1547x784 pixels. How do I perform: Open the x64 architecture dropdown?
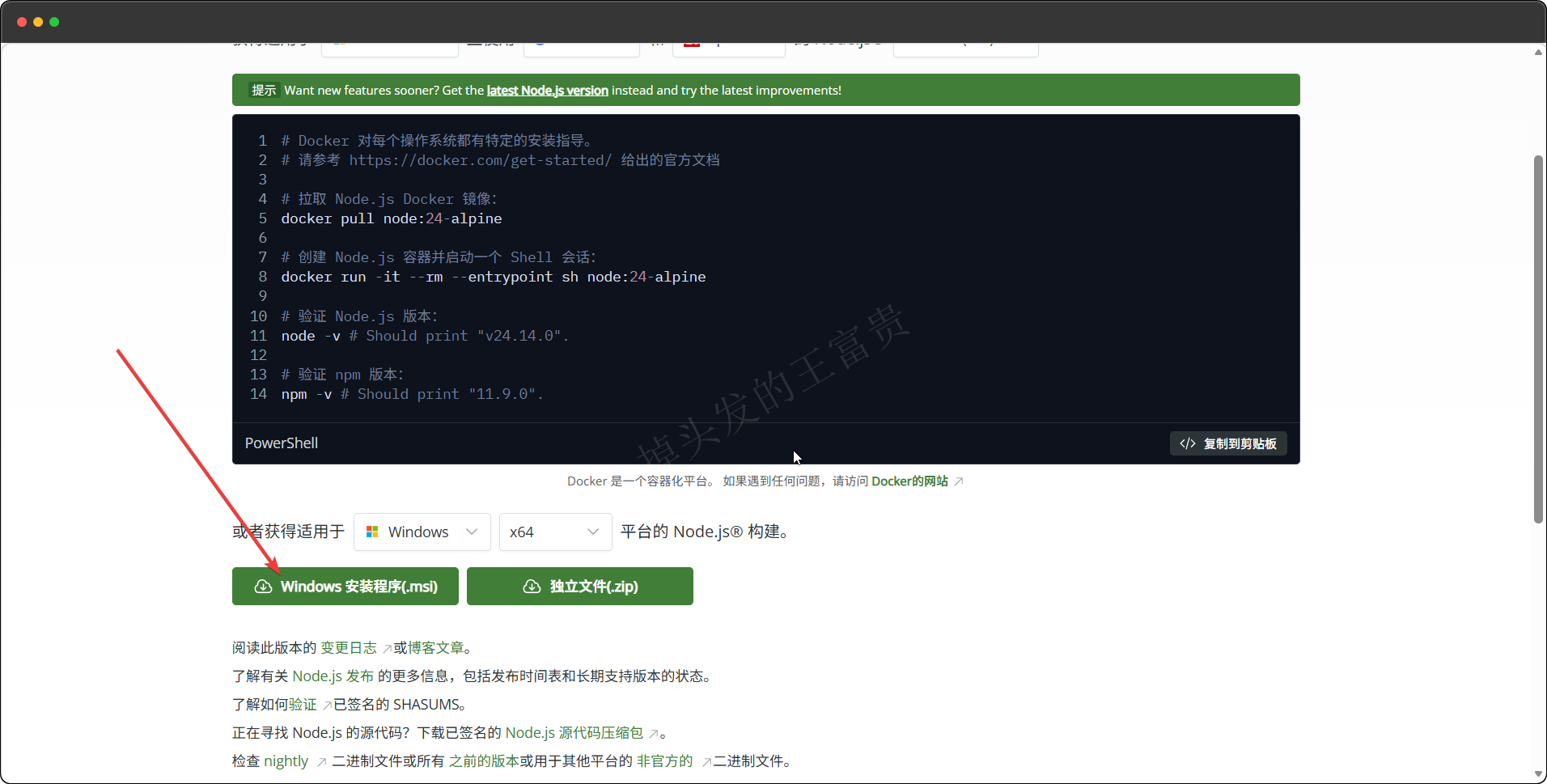tap(556, 532)
